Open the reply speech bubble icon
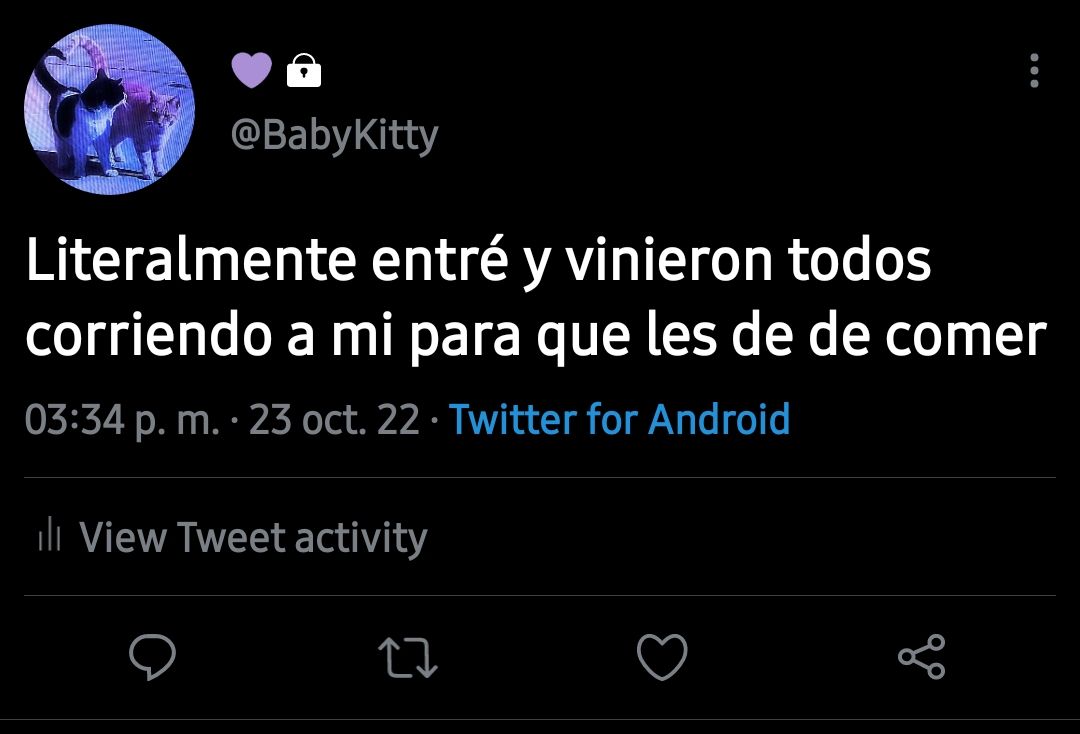Image resolution: width=1080 pixels, height=734 pixels. pyautogui.click(x=152, y=656)
